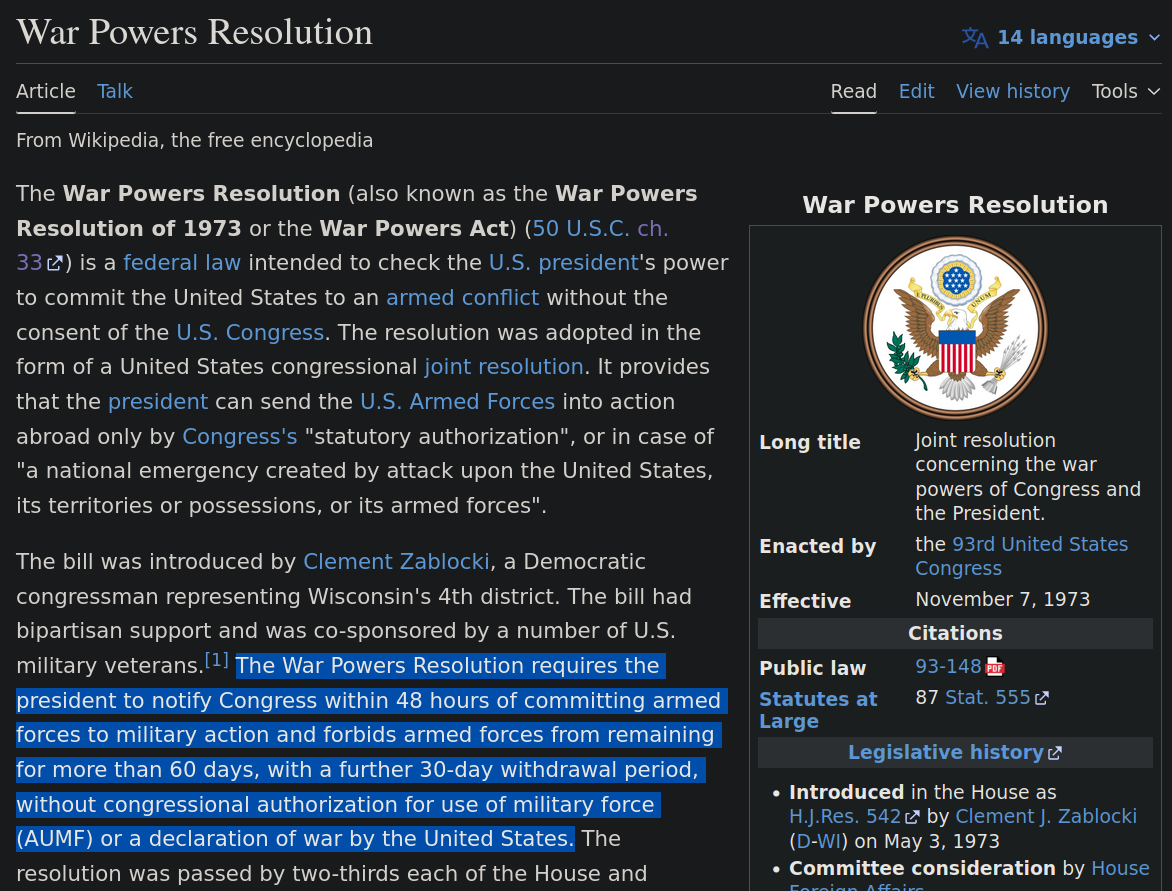Image resolution: width=1172 pixels, height=891 pixels.
Task: Click the Citations section header in infobox
Action: tap(955, 633)
